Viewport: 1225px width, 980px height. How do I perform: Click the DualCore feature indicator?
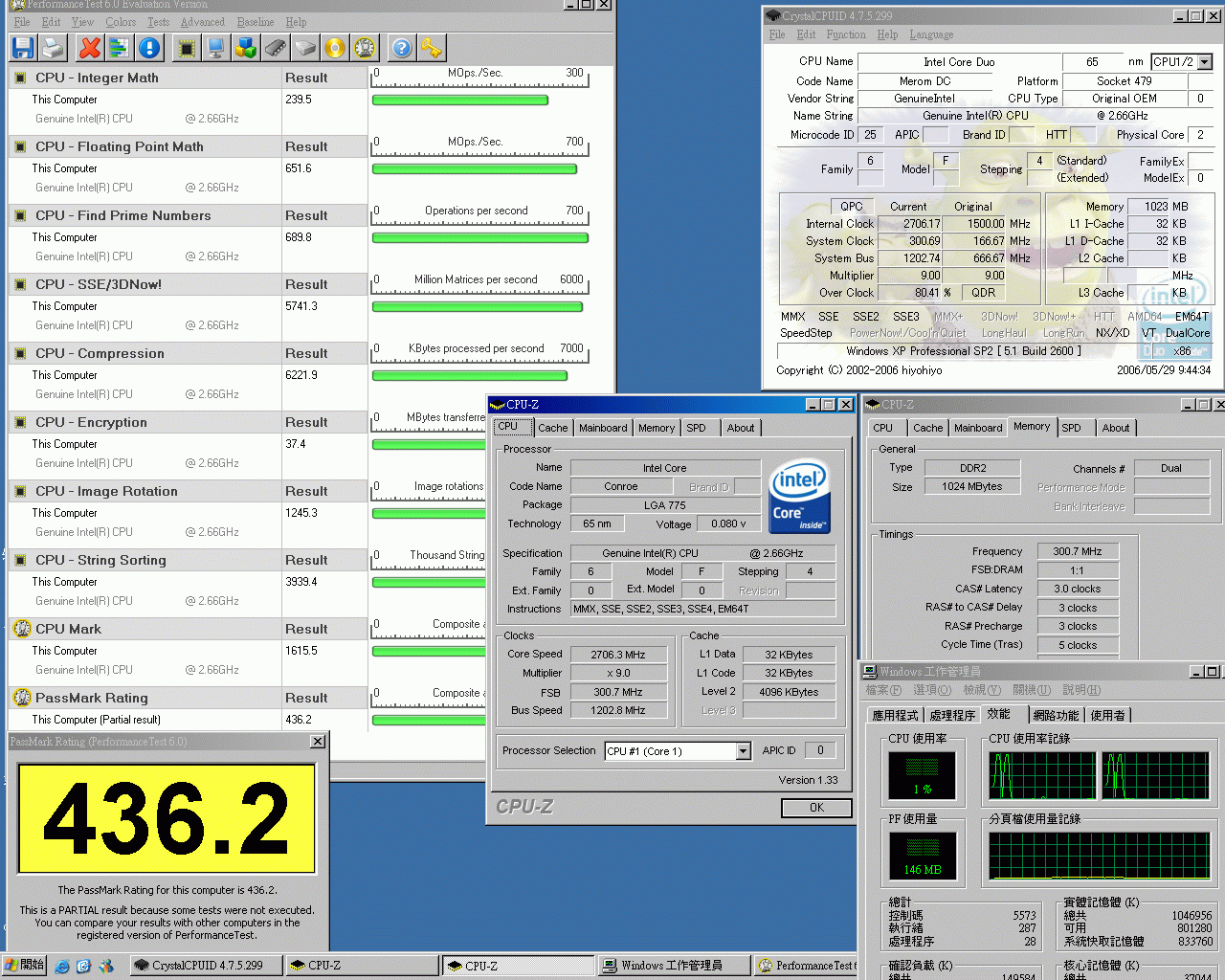click(x=1187, y=333)
